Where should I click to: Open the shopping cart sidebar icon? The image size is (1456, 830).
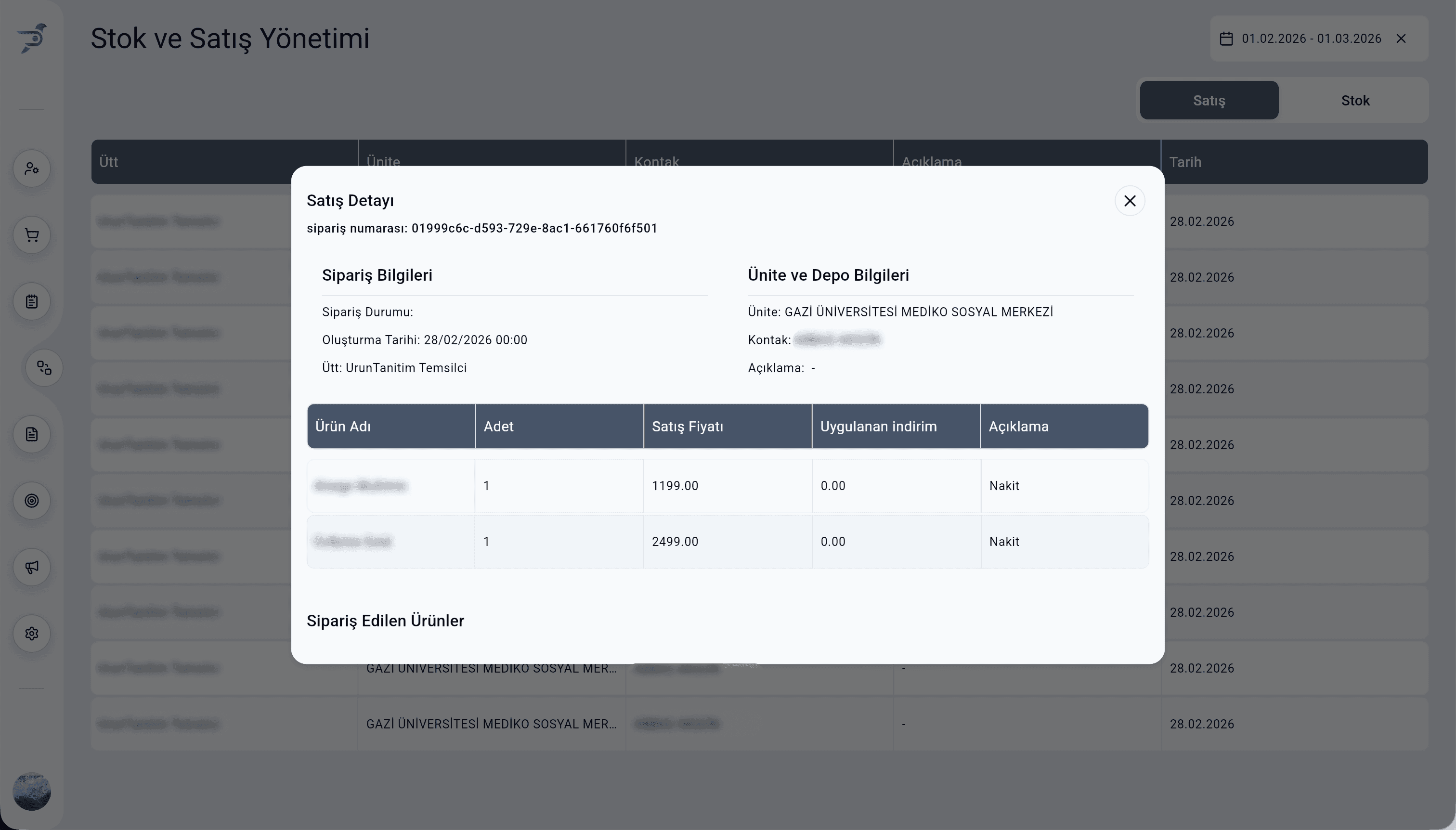[32, 235]
